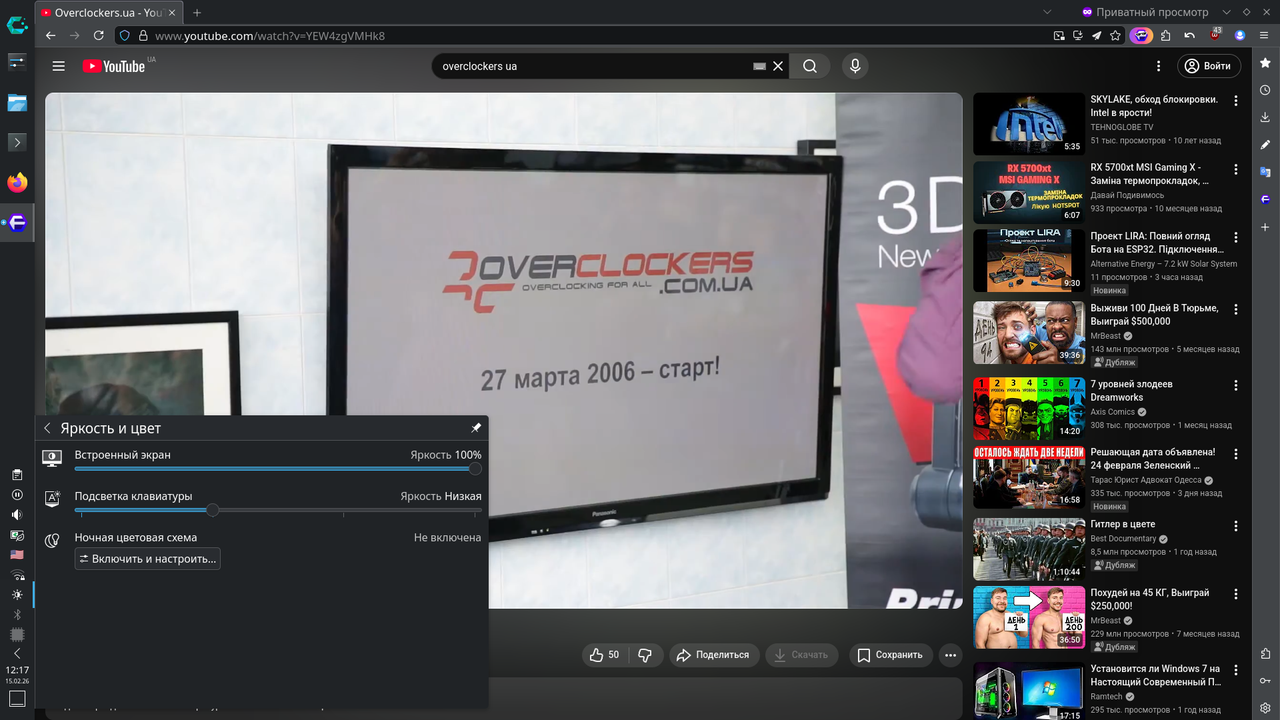Viewport: 1280px width, 720px height.
Task: Open Похудей на 45 КГ video thumbnail
Action: (x=1029, y=617)
